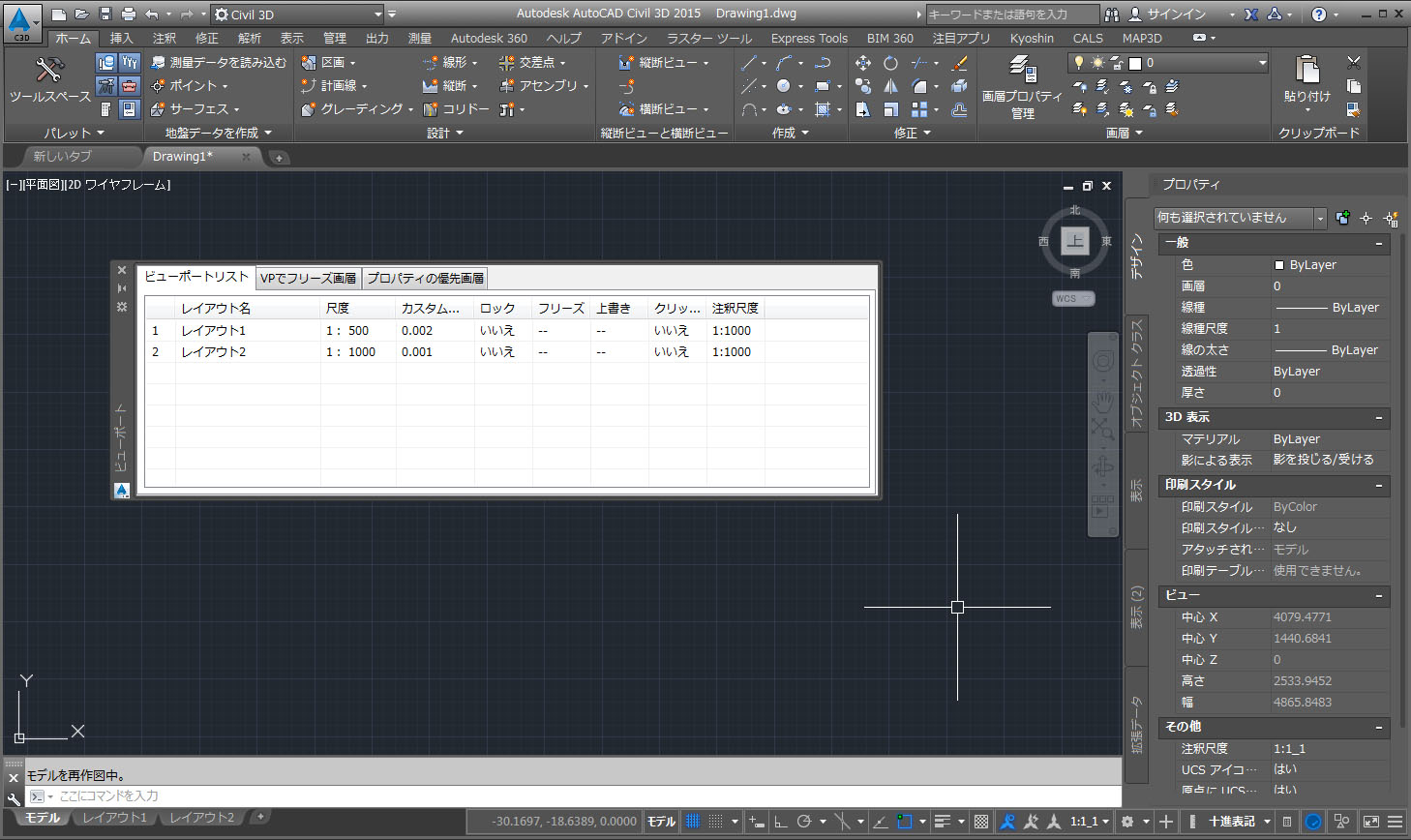Select the Mirror tool in Modify panel
The width and height of the screenshot is (1411, 840).
click(890, 86)
